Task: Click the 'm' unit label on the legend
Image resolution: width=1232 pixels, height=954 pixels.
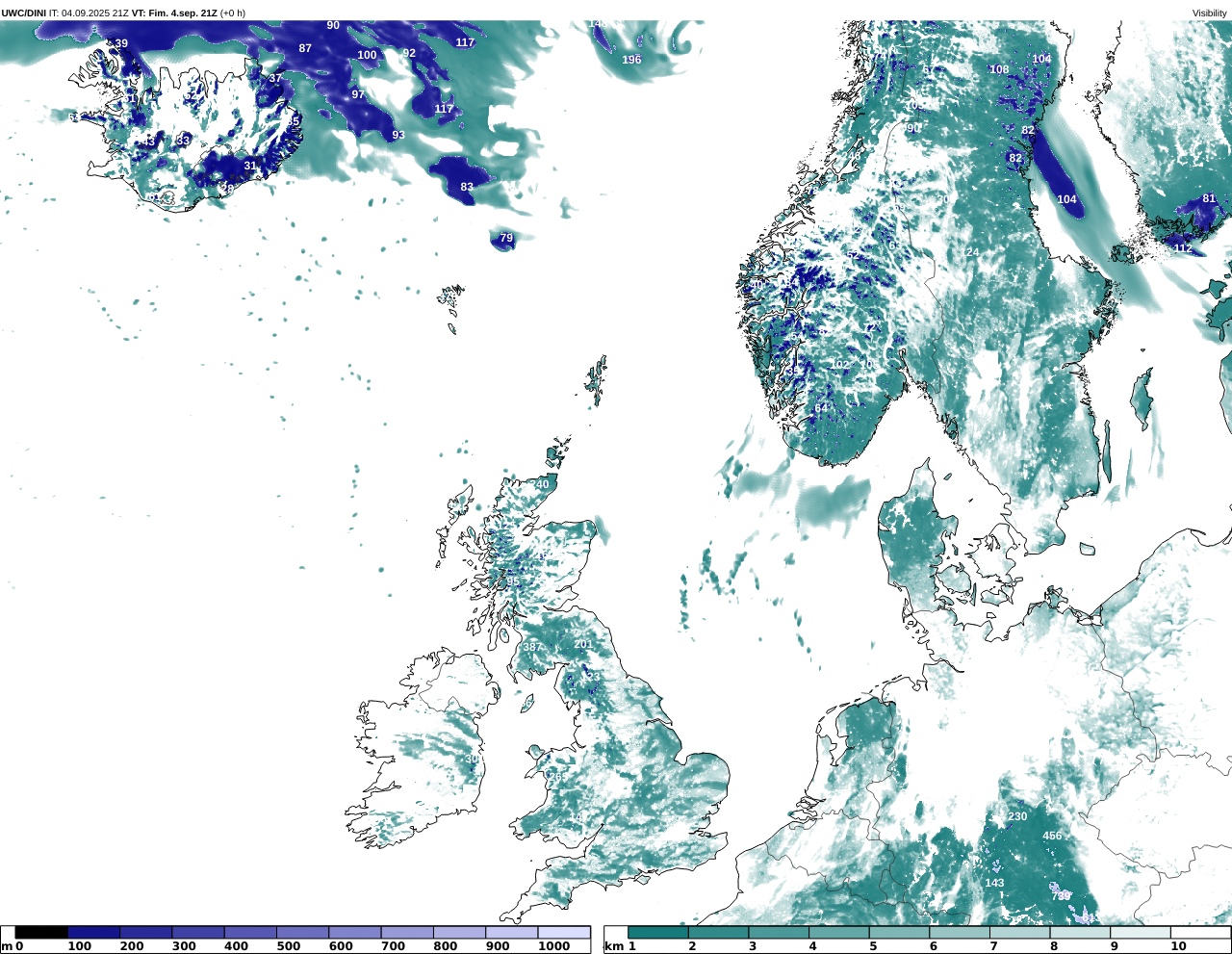Action: tap(7, 946)
